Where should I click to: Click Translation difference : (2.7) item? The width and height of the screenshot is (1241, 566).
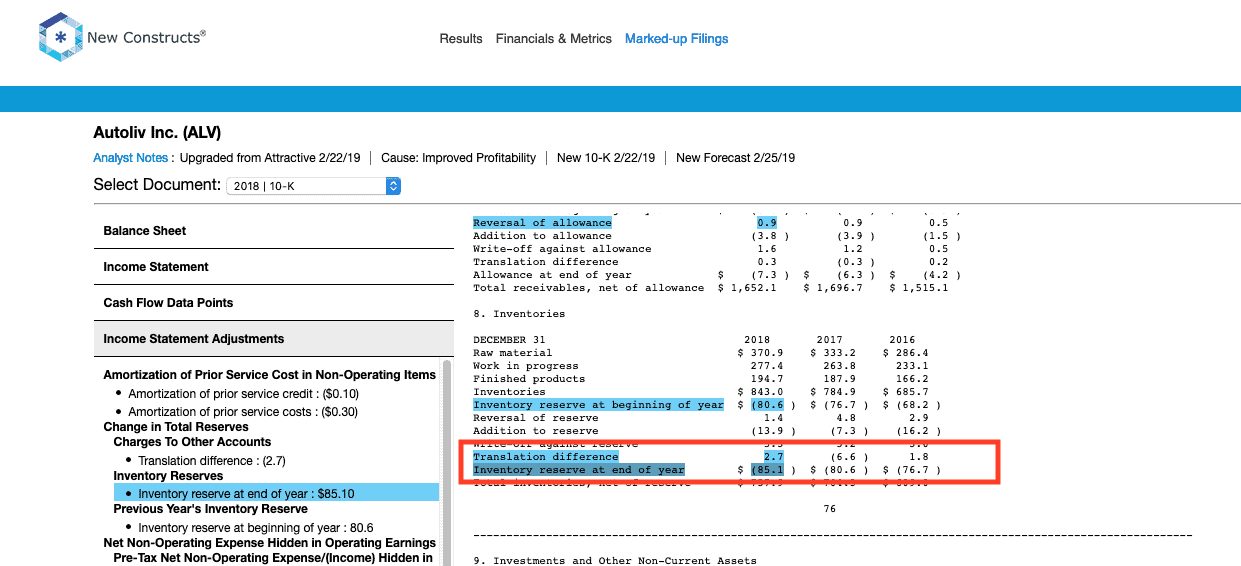[212, 461]
